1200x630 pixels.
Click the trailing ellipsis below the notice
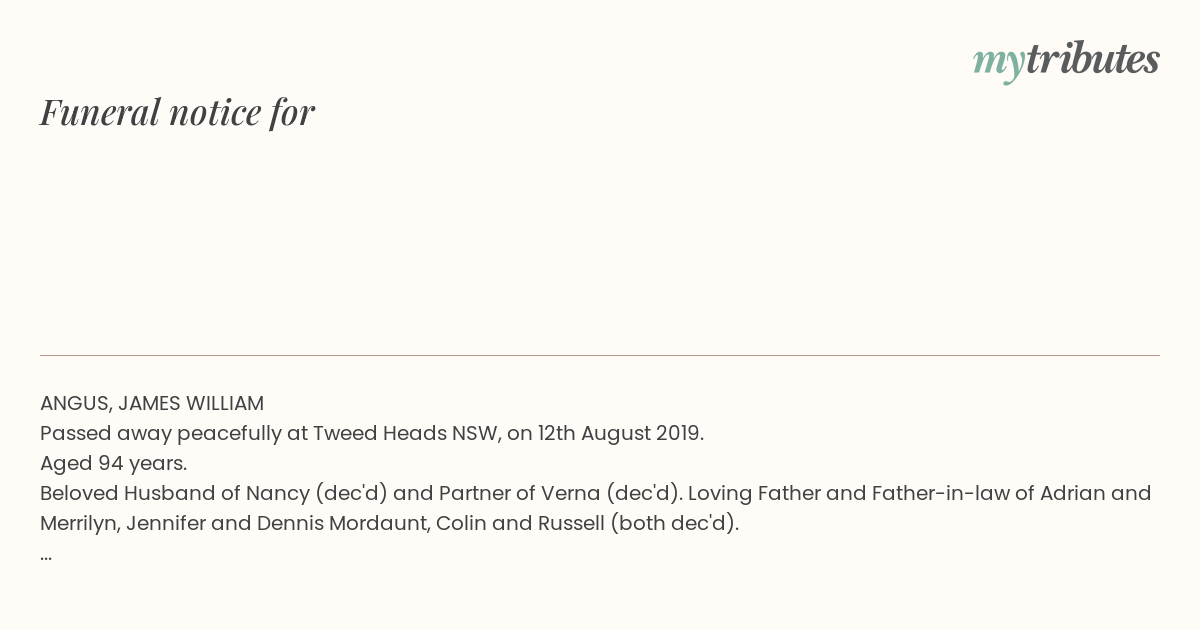[46, 556]
